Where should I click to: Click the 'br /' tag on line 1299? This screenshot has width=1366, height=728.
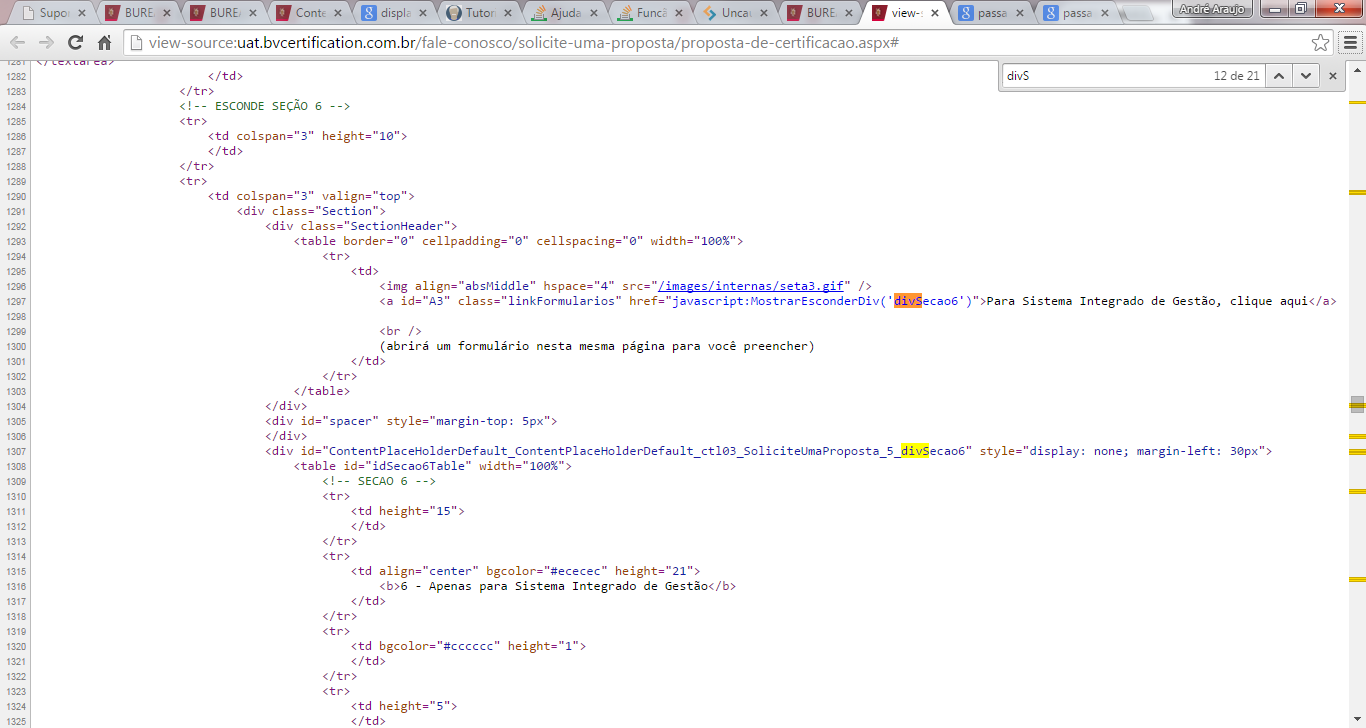(x=400, y=331)
